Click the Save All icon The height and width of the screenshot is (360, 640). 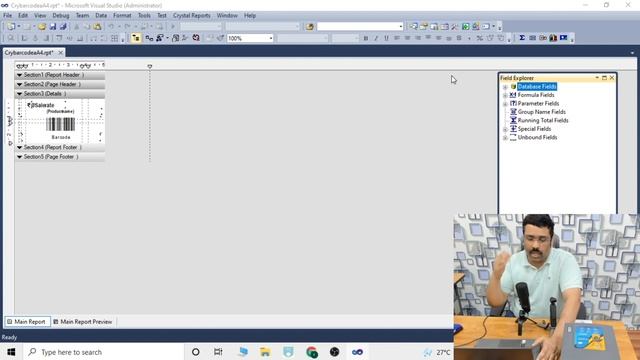(x=63, y=27)
